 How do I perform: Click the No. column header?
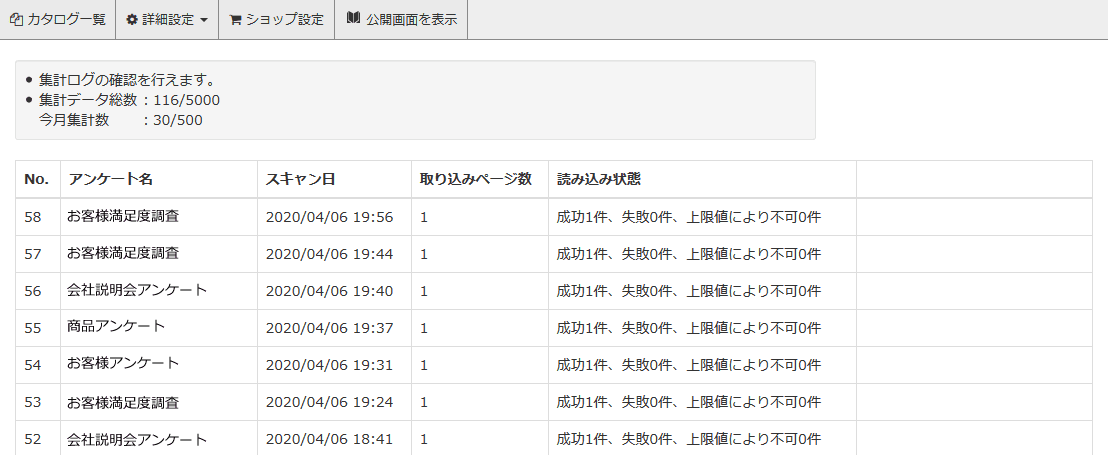37,179
